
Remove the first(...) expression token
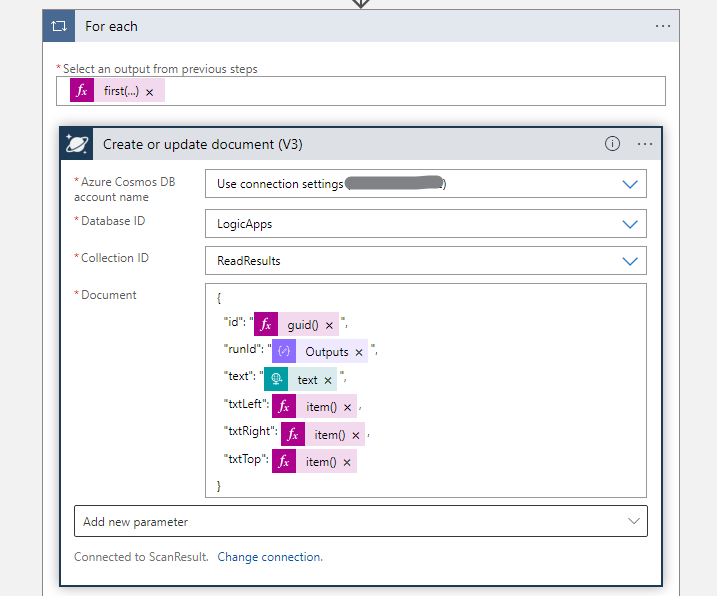149,92
